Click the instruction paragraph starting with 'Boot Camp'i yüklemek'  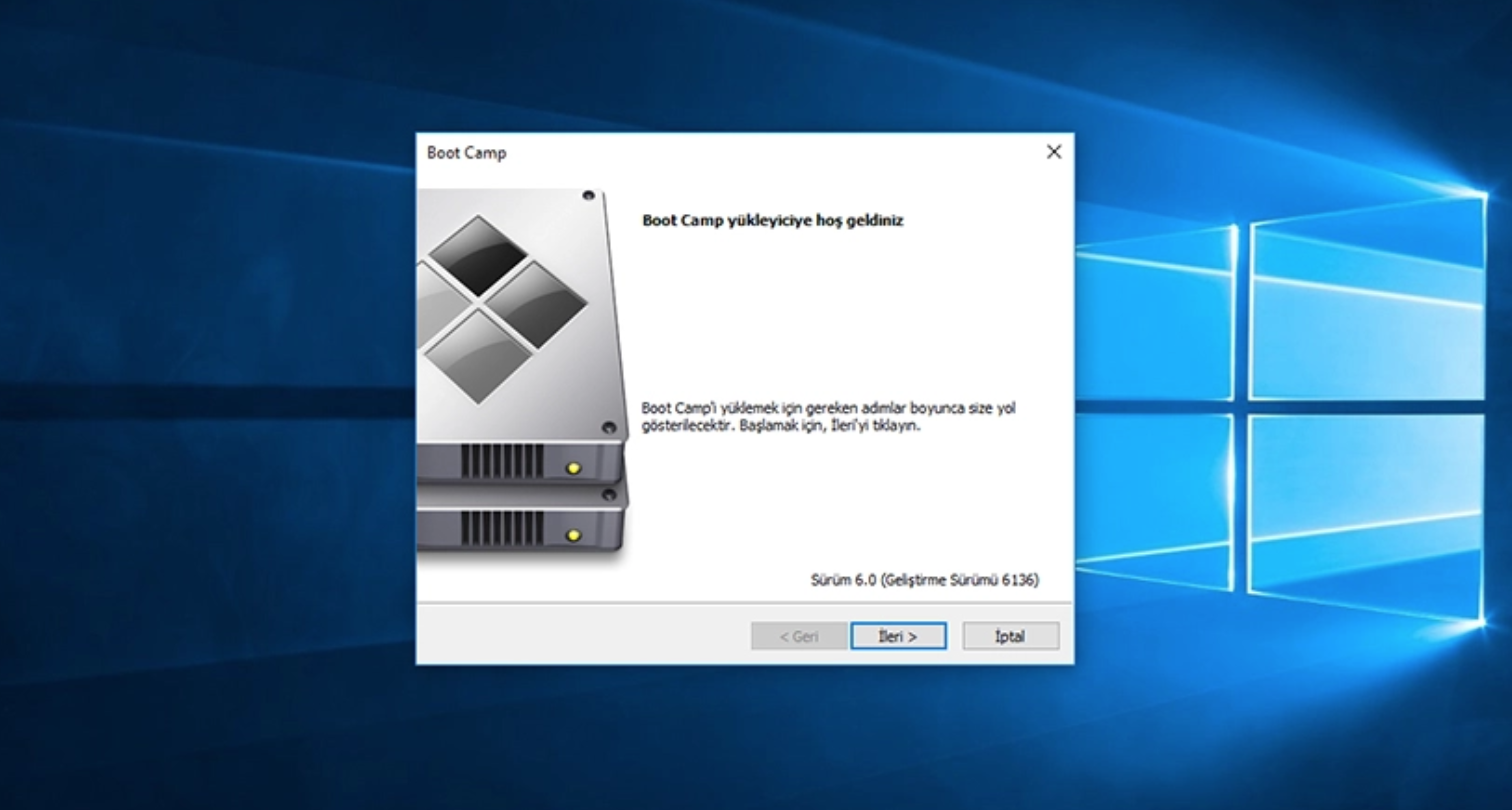pos(829,417)
